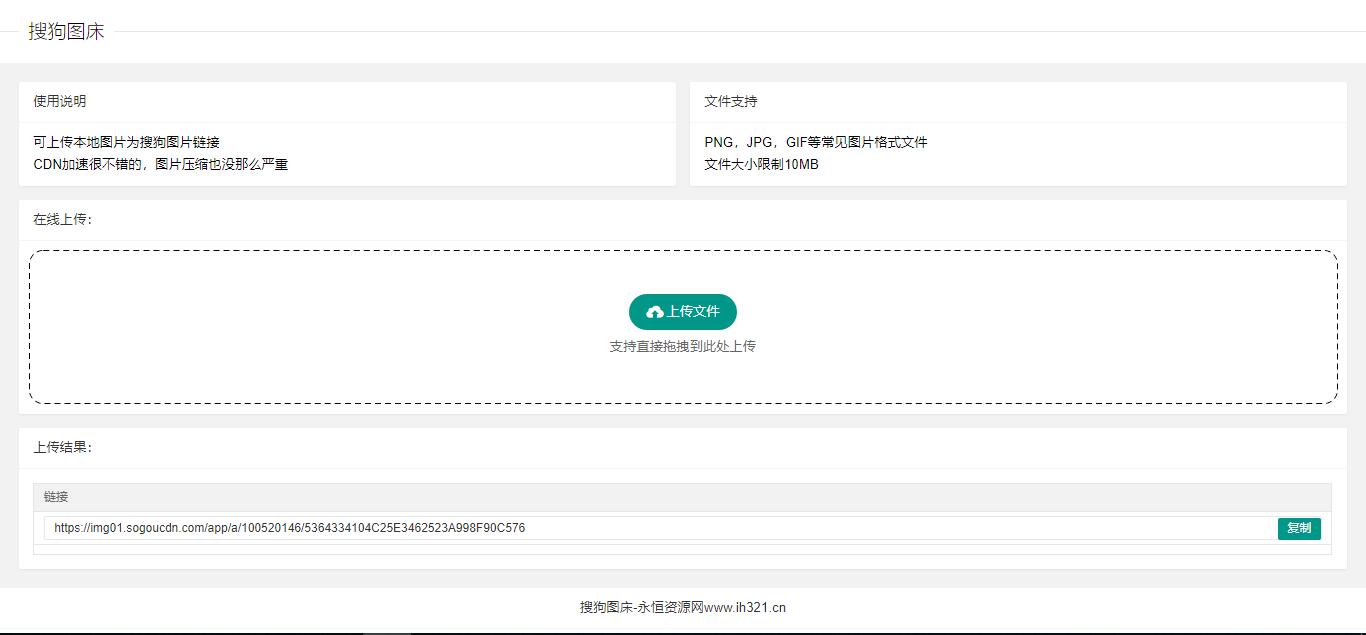Click the PNG，JPG，GIF format support line

pos(816,142)
